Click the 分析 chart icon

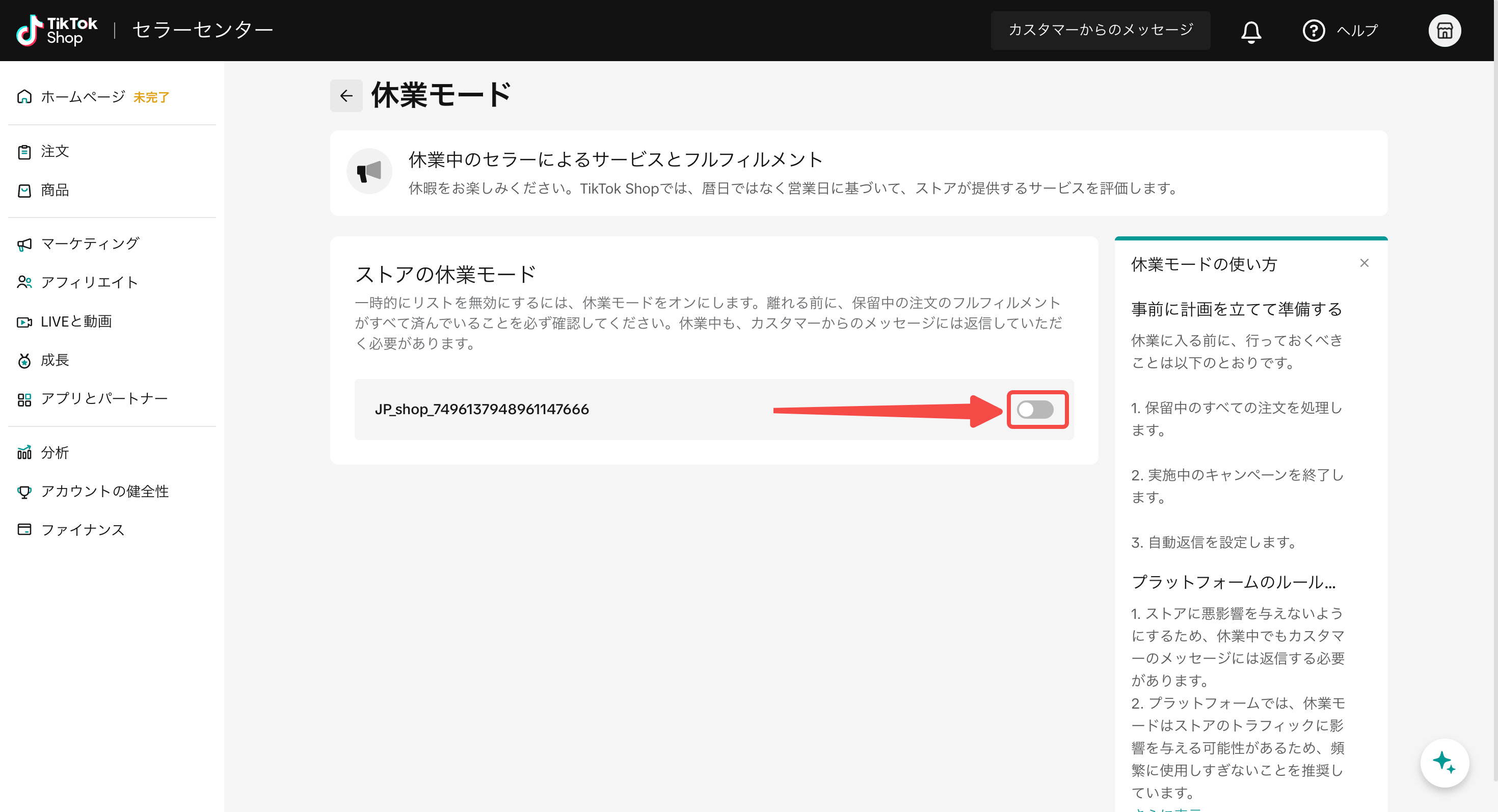tap(24, 453)
